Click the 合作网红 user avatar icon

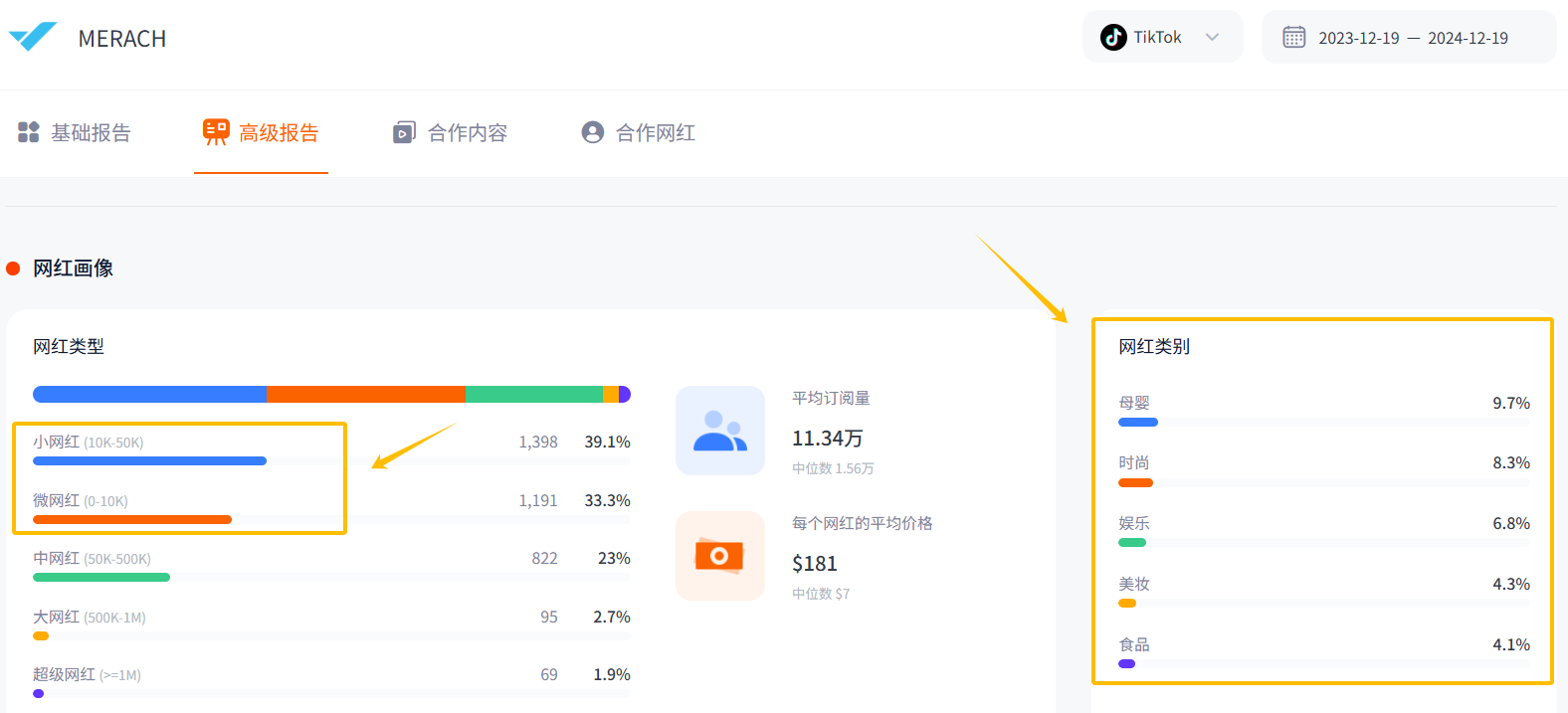(593, 132)
